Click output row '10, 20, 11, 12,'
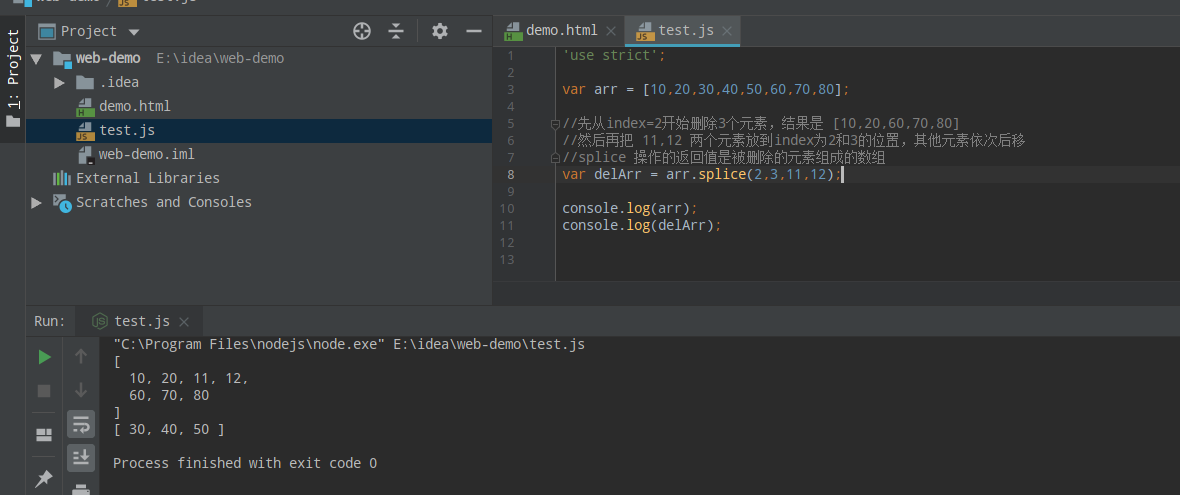 (x=189, y=378)
